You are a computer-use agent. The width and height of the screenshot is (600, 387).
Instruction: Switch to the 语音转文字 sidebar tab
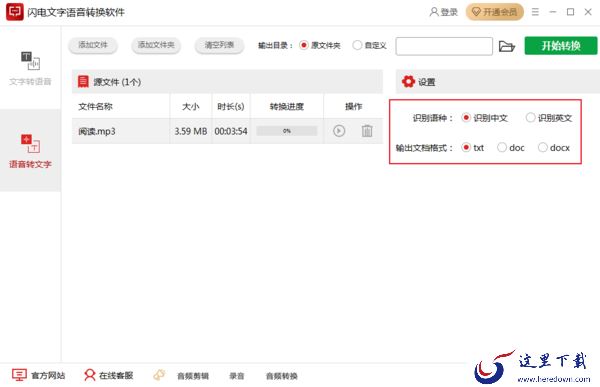tap(30, 150)
